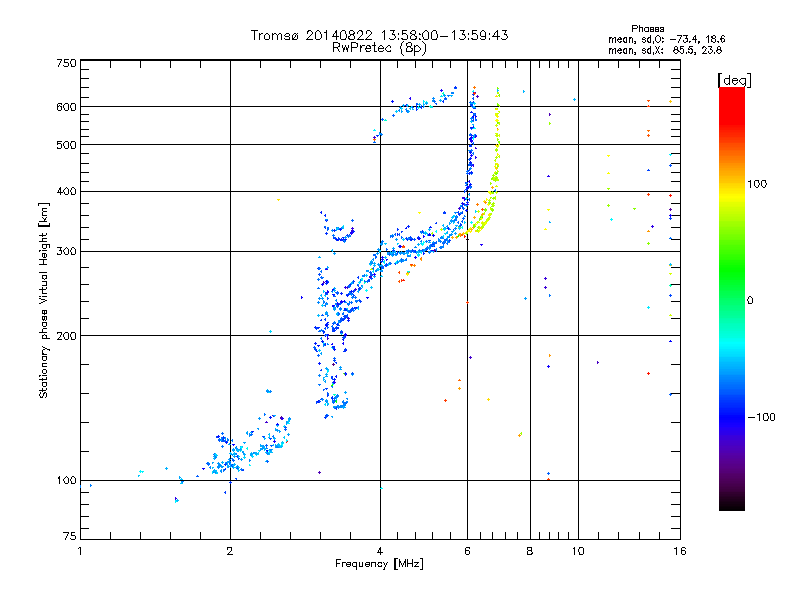Click the 'RwPretec (8p)' subtitle
Image resolution: width=800 pixels, height=600 pixels.
tap(379, 48)
